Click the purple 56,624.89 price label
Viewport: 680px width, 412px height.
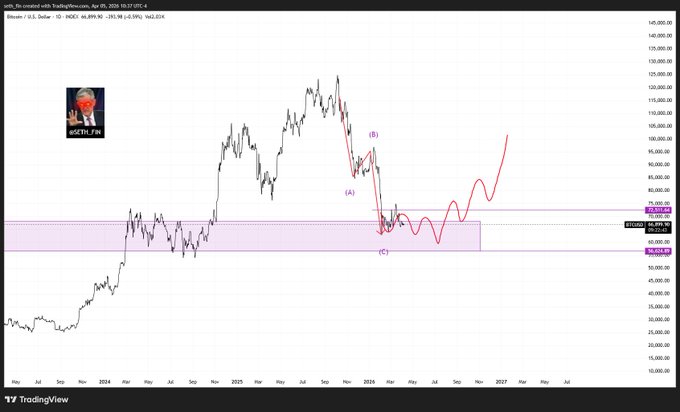658,251
